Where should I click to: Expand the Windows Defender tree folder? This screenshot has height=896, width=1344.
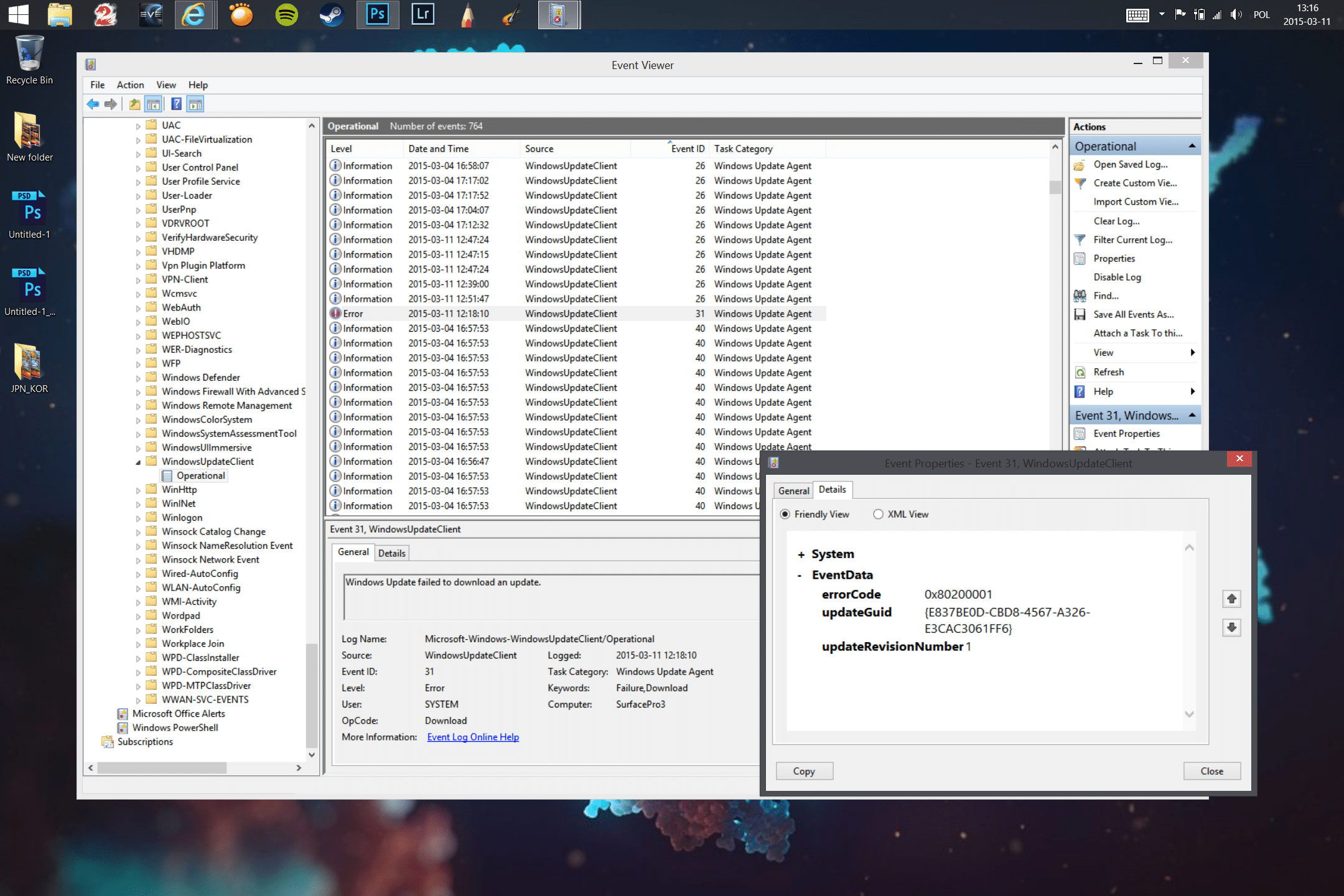click(138, 378)
